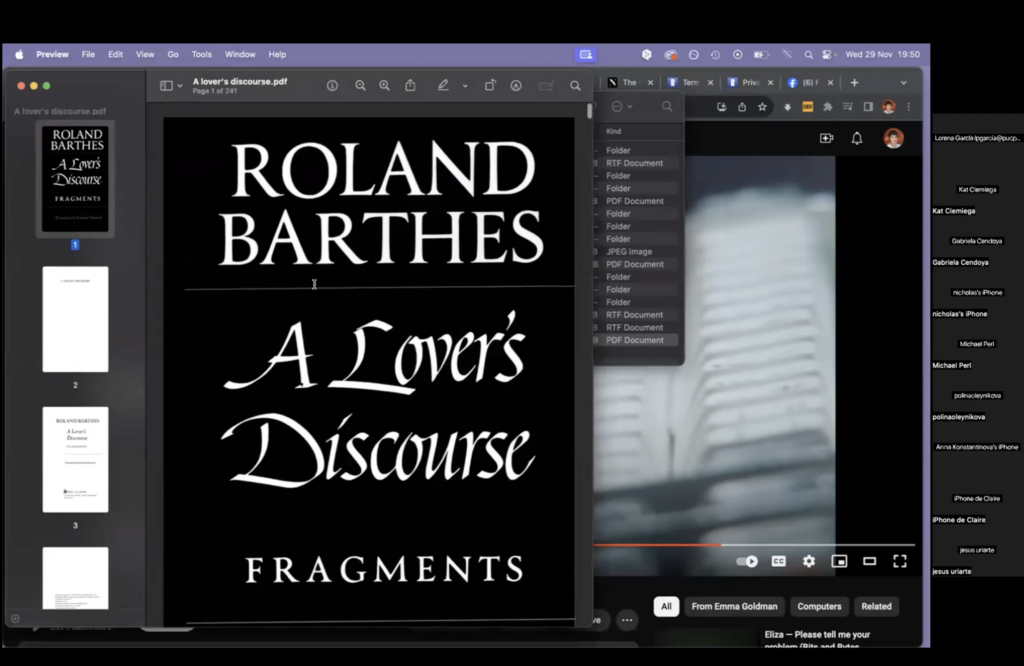Toggle closed captions on the YouTube player
The image size is (1024, 666).
778,561
